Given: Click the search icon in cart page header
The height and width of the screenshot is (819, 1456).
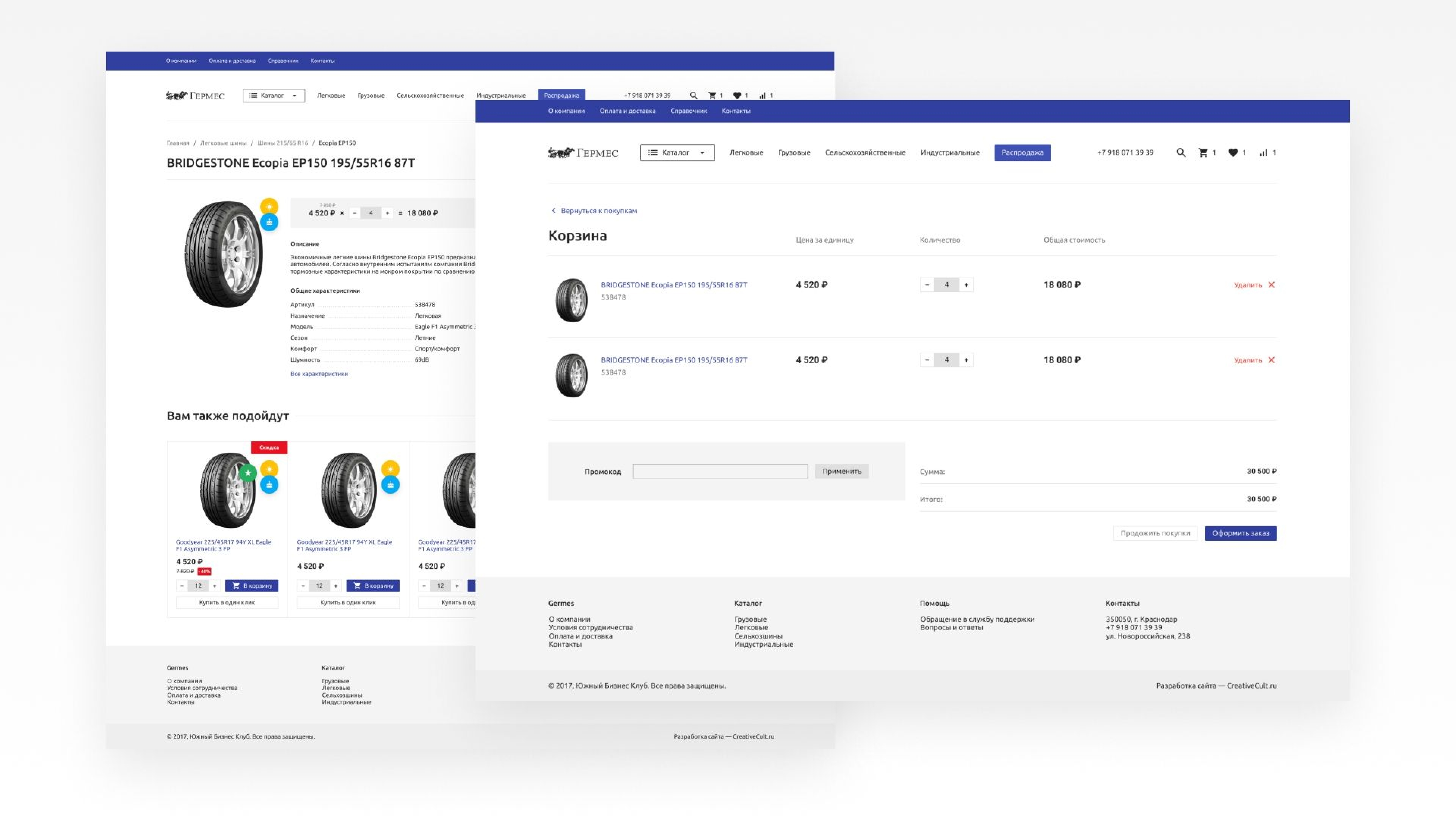Looking at the screenshot, I should pos(1181,152).
